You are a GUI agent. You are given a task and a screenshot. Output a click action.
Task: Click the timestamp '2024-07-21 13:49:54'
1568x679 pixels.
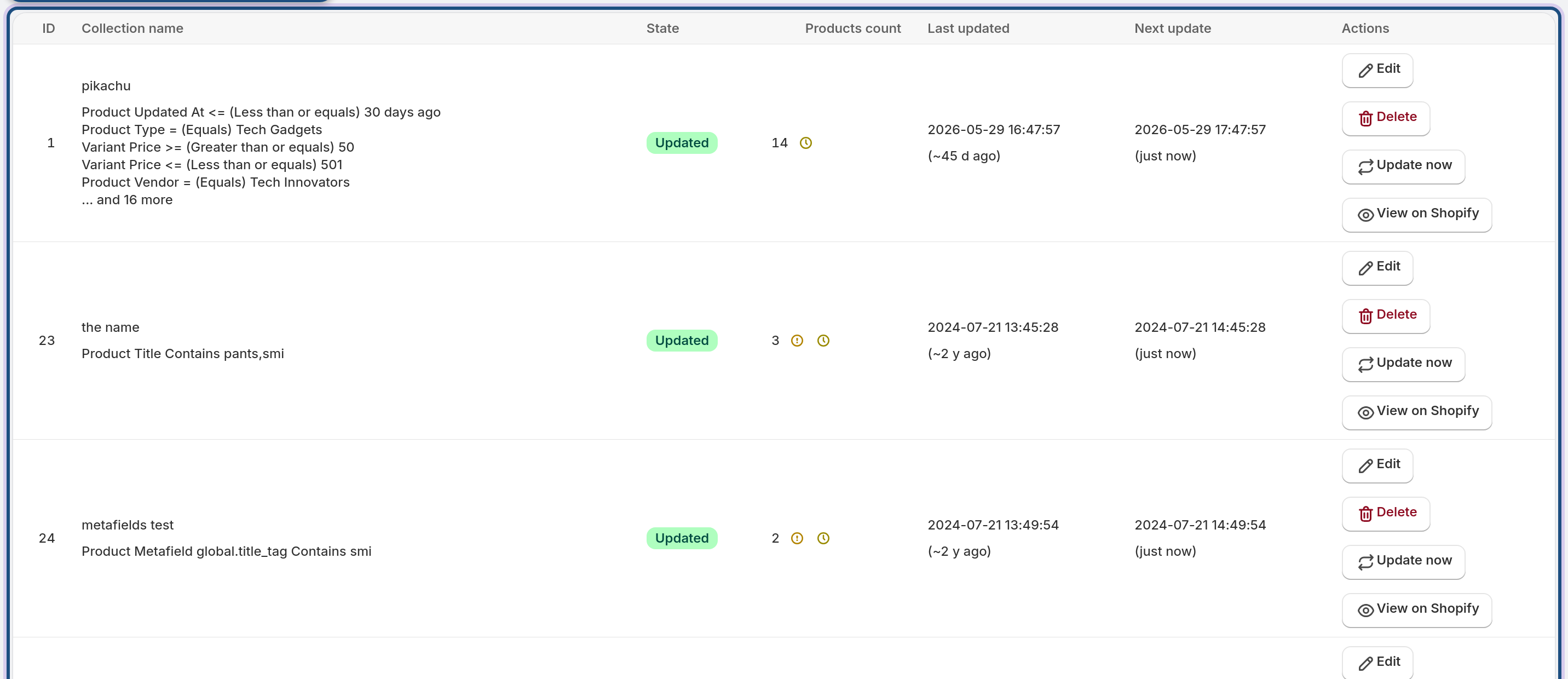pyautogui.click(x=993, y=525)
